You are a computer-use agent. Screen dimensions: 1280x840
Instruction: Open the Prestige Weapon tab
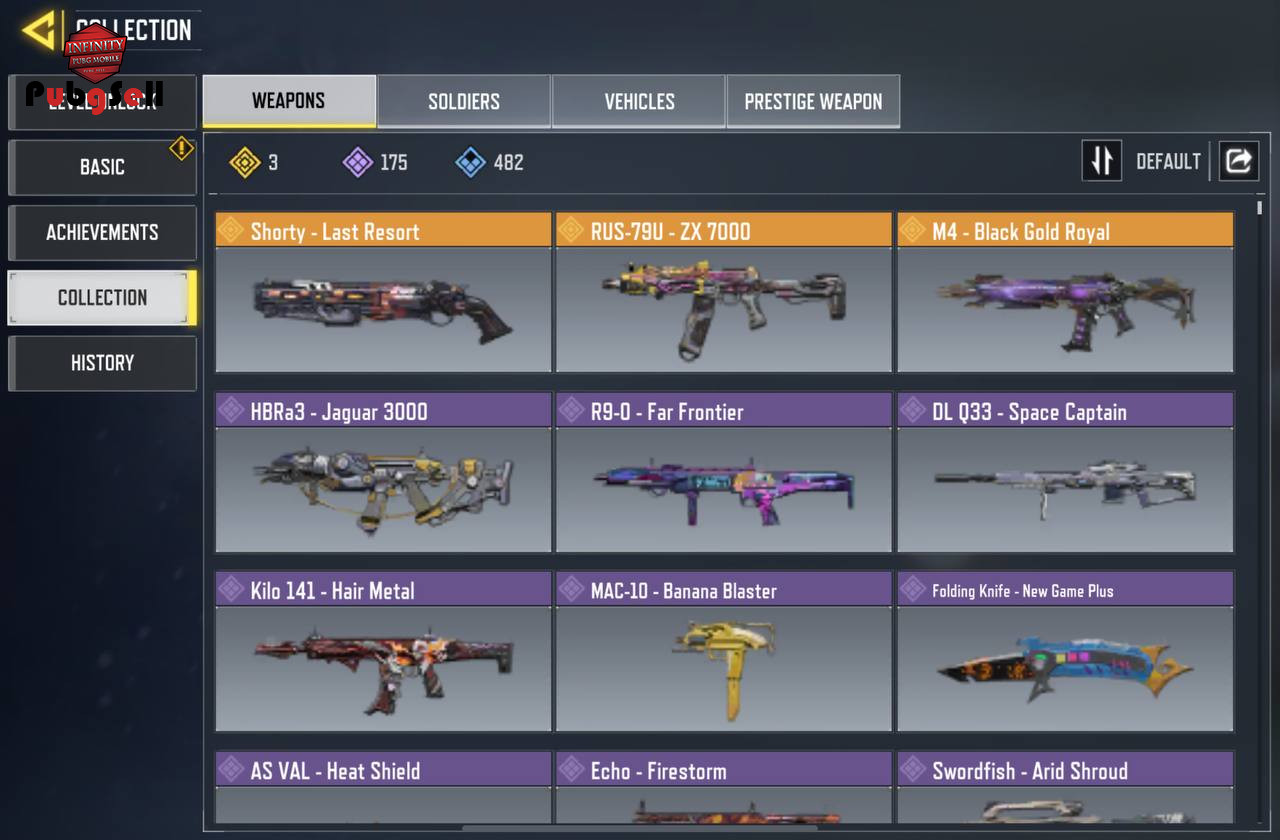(813, 101)
